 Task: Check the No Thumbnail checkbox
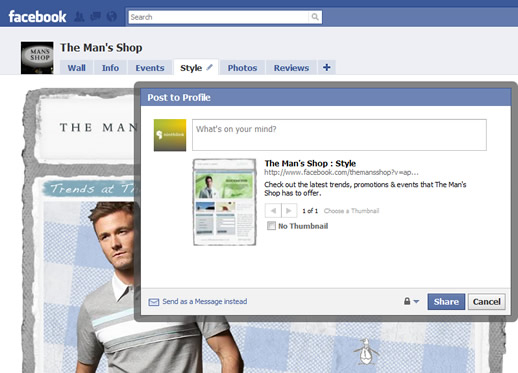(271, 226)
